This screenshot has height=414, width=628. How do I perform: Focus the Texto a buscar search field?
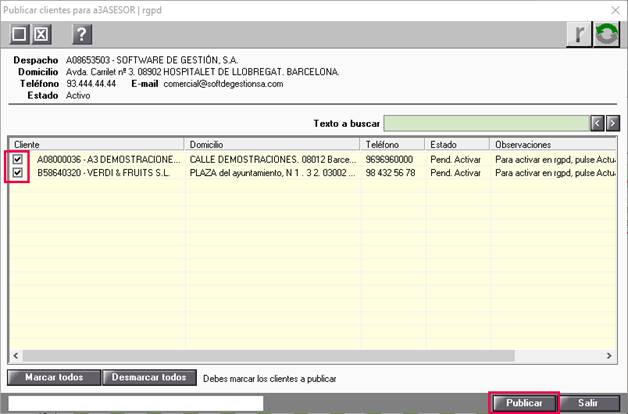point(486,123)
